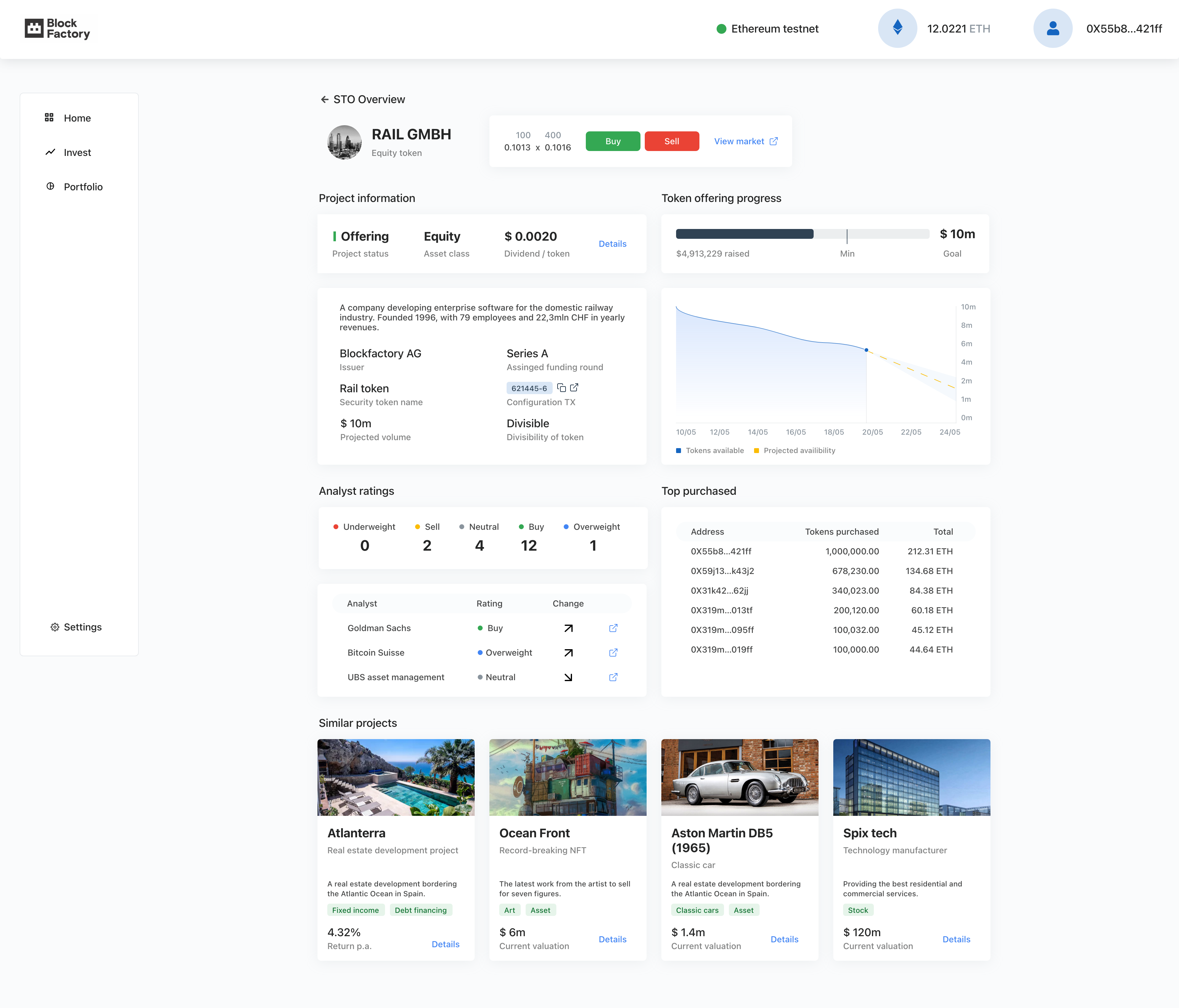Click the Invest trend-line icon
1179x1008 pixels.
50,152
